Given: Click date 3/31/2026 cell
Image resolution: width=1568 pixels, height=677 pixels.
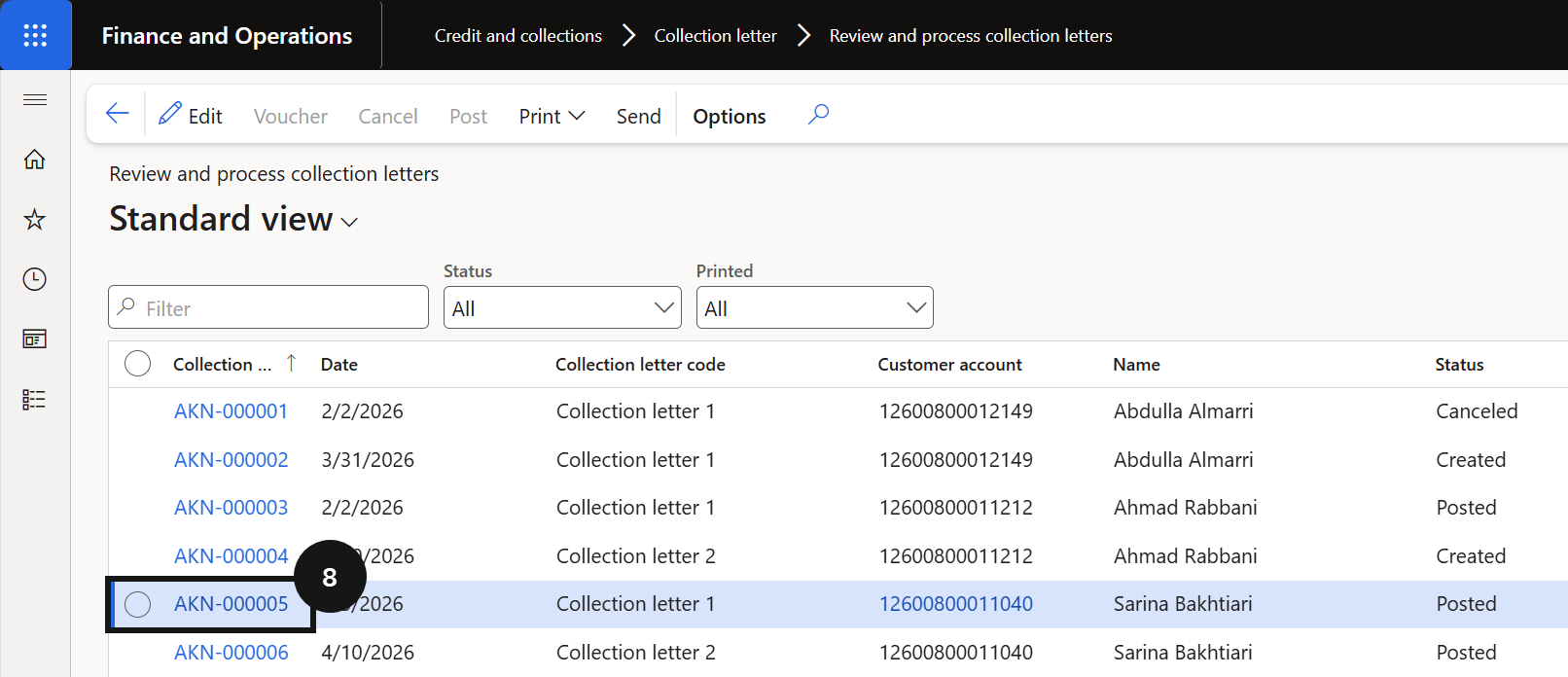Looking at the screenshot, I should [368, 460].
